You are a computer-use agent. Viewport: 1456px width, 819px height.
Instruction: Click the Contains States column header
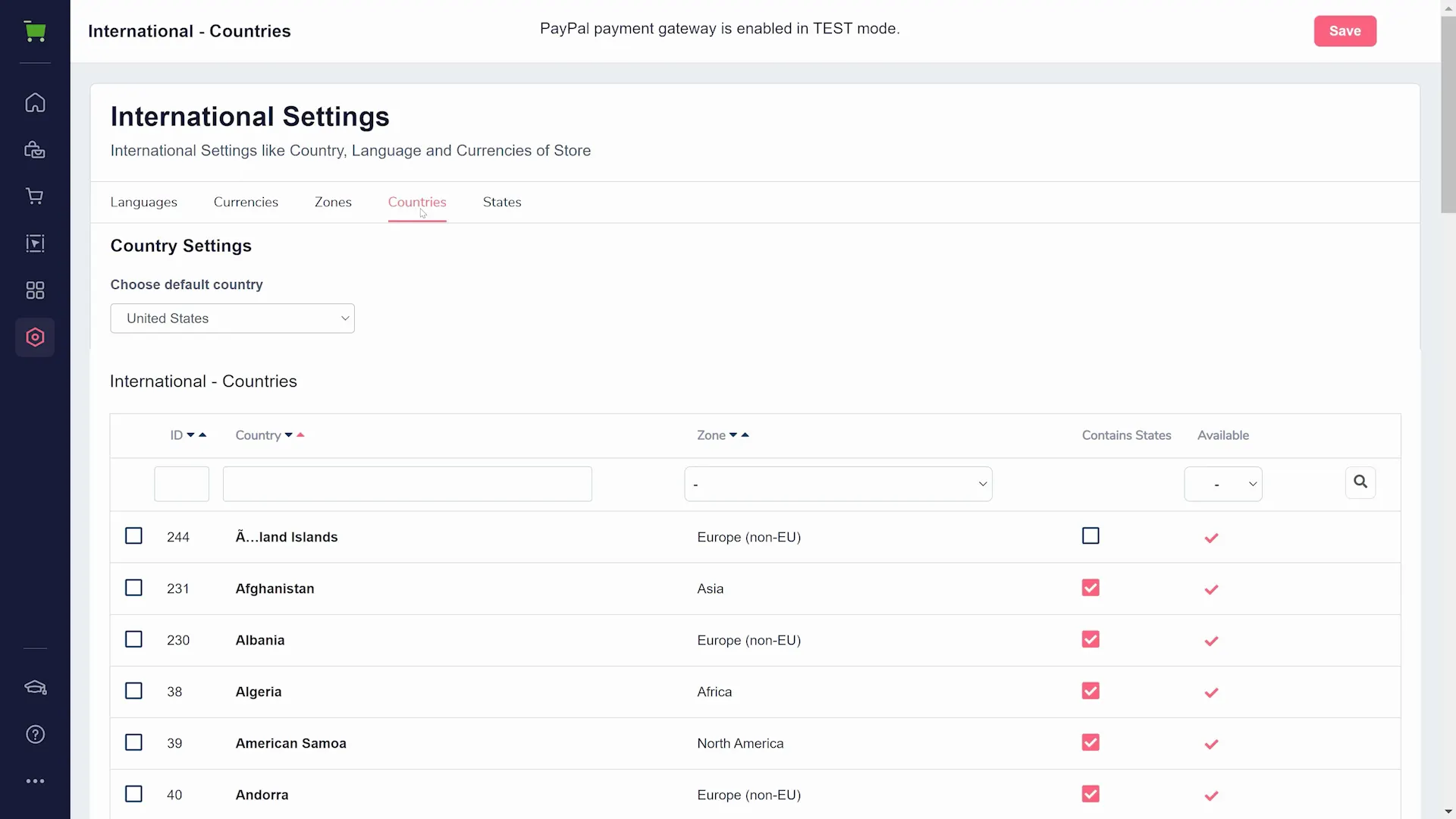1126,435
